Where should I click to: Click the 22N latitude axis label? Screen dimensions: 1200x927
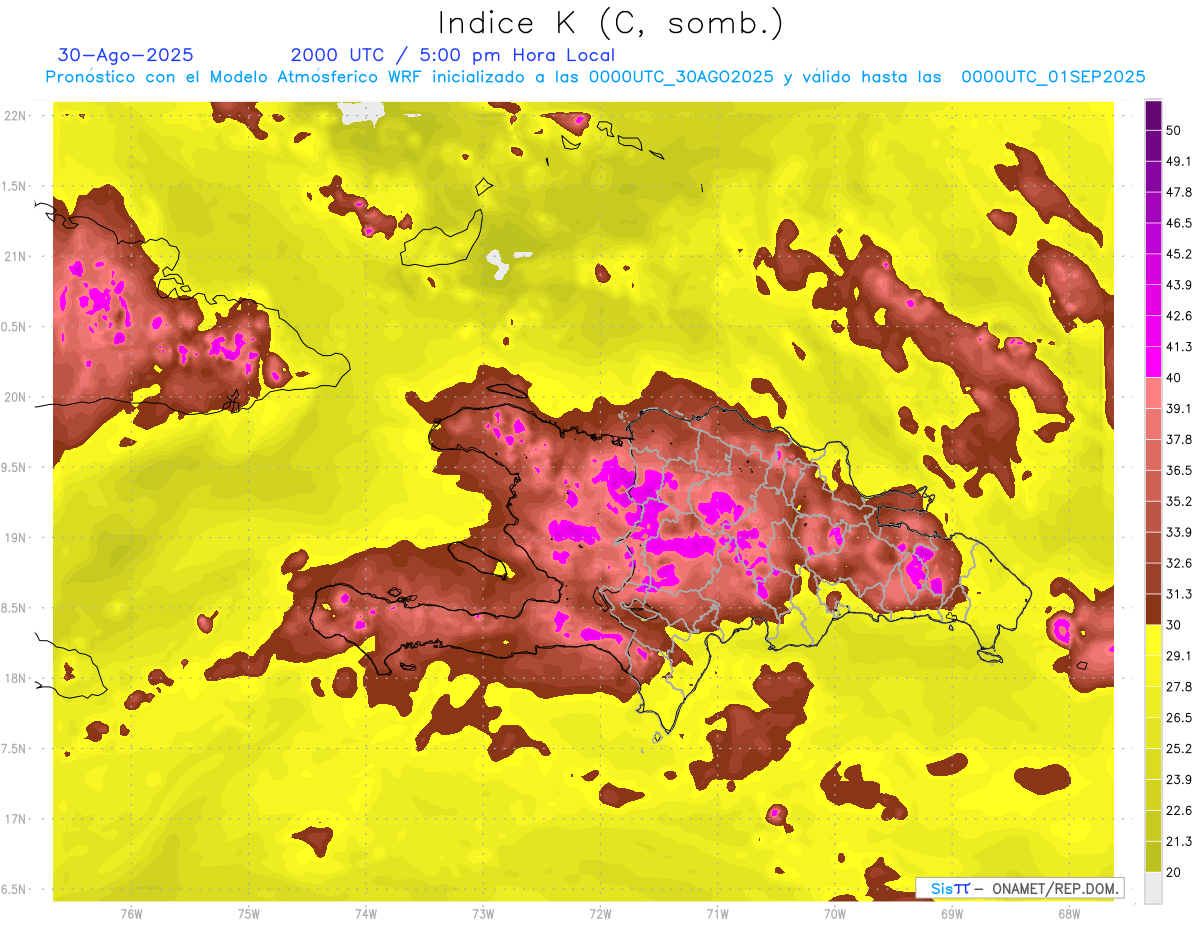click(x=16, y=115)
